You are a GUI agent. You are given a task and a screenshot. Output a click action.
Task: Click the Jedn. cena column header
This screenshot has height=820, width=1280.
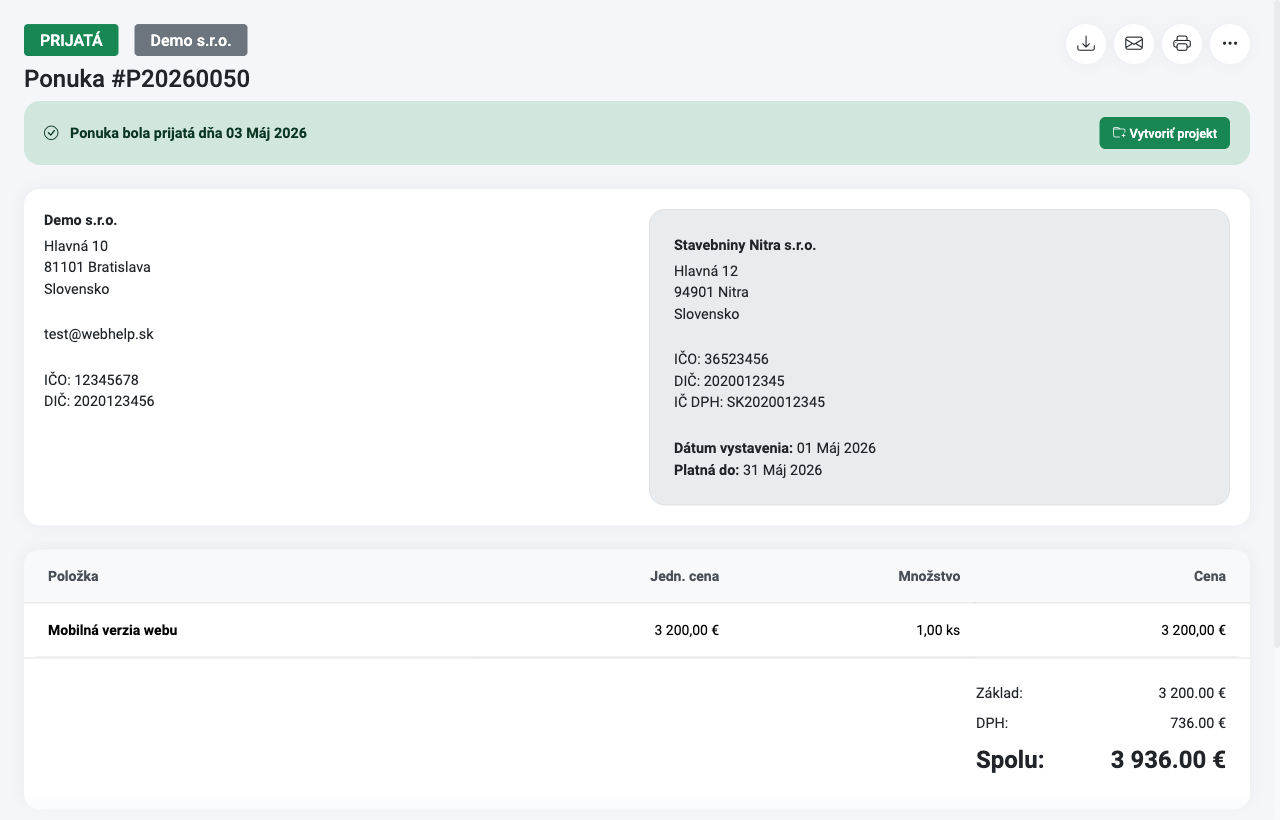click(684, 576)
